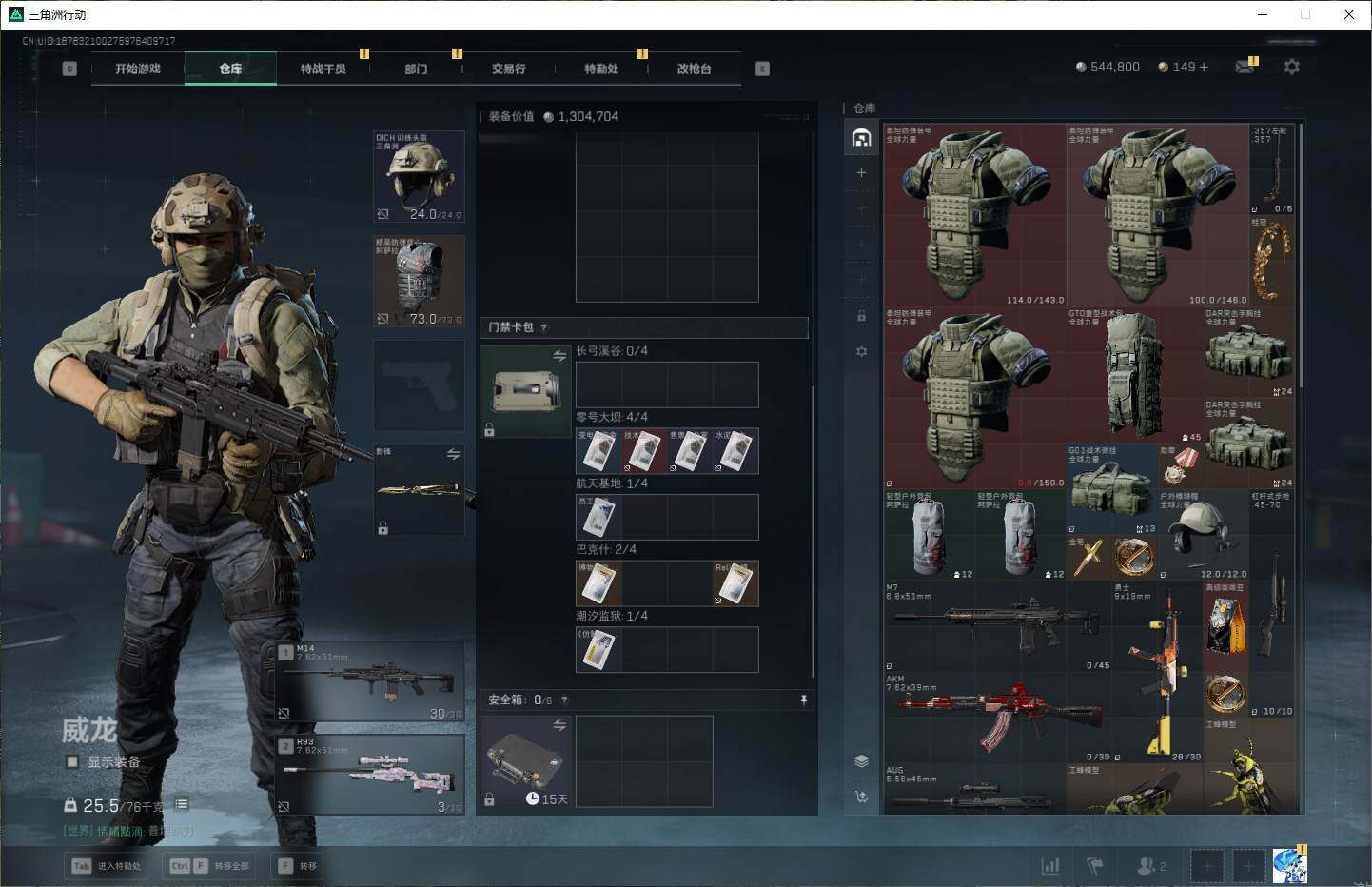The image size is (1372, 887).
Task: Toggle the 显示装备 checkbox
Action: pyautogui.click(x=72, y=761)
